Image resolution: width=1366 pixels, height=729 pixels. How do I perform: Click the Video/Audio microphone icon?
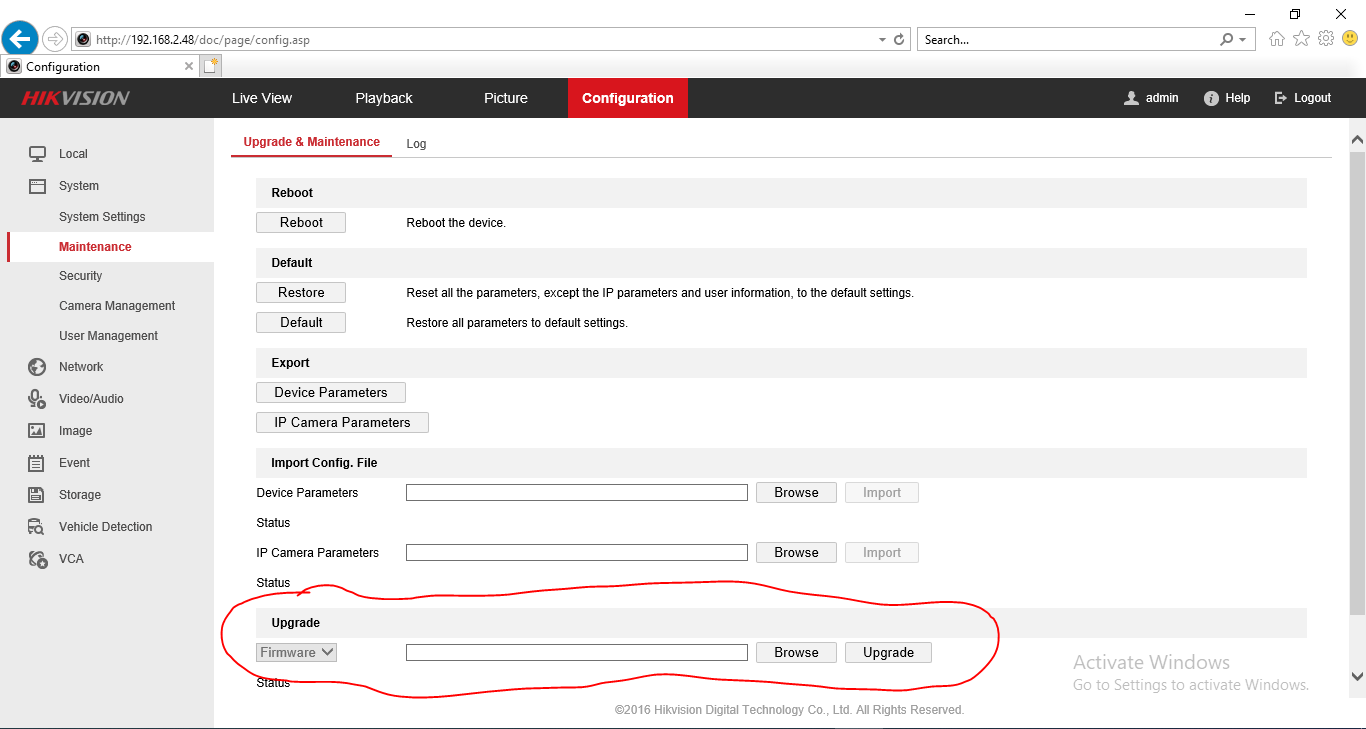click(x=37, y=399)
